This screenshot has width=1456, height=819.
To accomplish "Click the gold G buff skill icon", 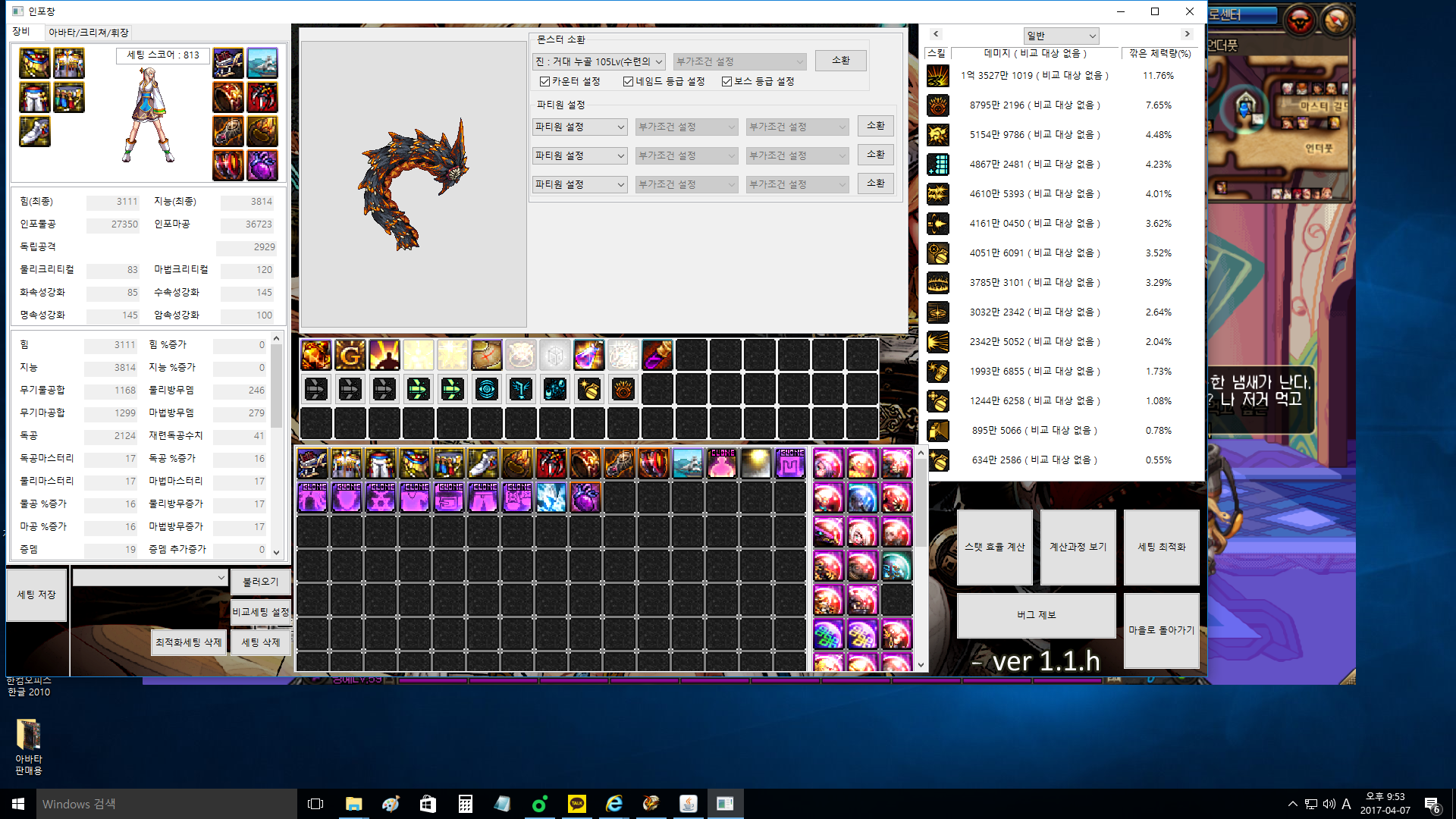I will tap(350, 355).
